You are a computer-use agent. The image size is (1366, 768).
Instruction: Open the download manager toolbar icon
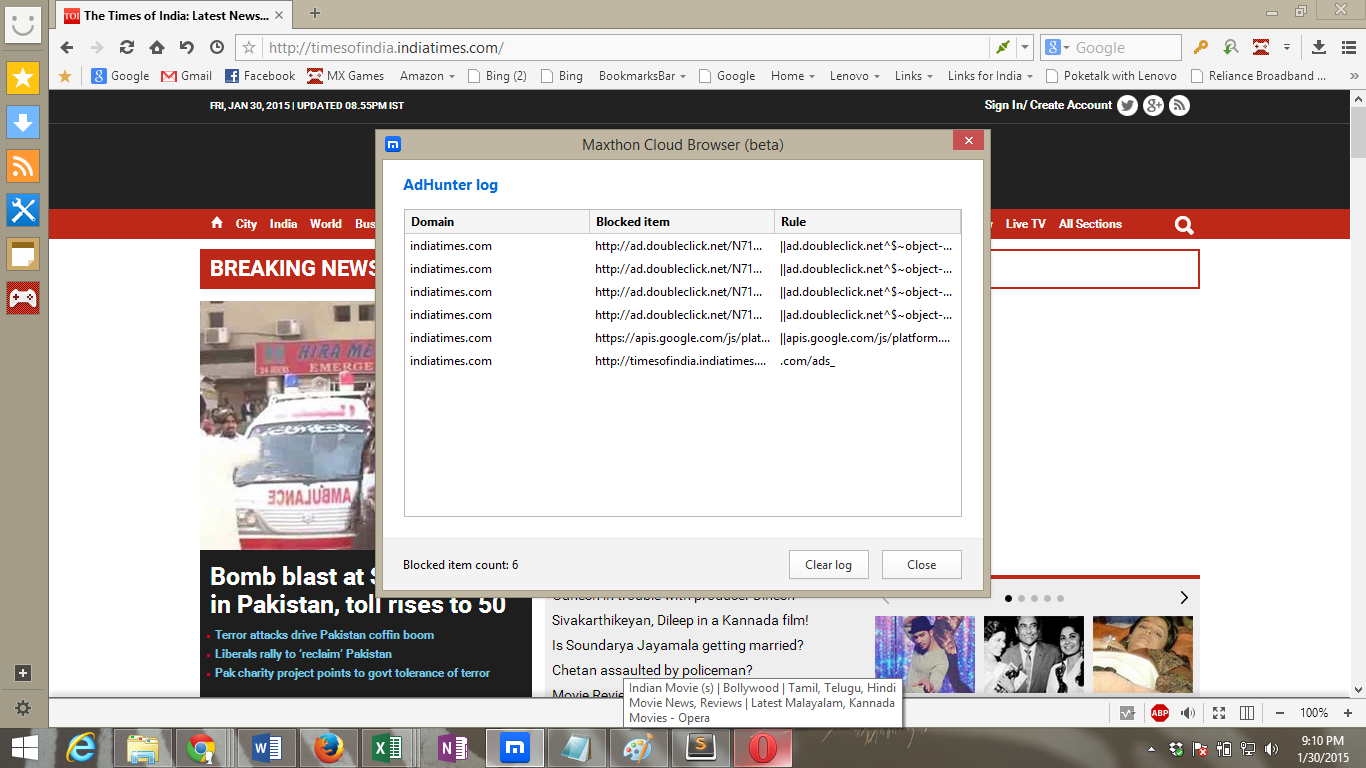[x=1319, y=47]
